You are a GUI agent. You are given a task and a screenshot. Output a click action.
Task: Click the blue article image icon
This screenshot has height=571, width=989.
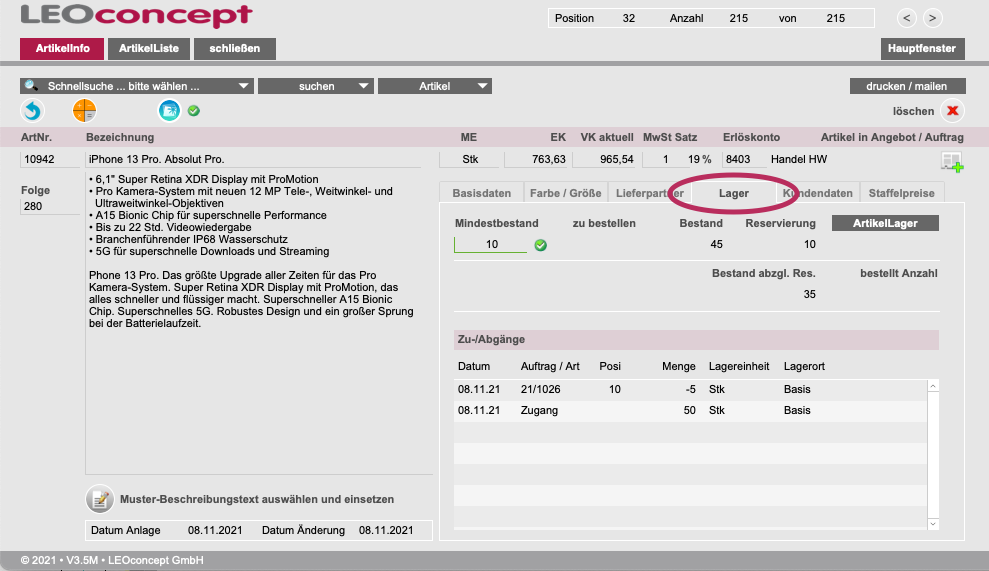pyautogui.click(x=169, y=110)
